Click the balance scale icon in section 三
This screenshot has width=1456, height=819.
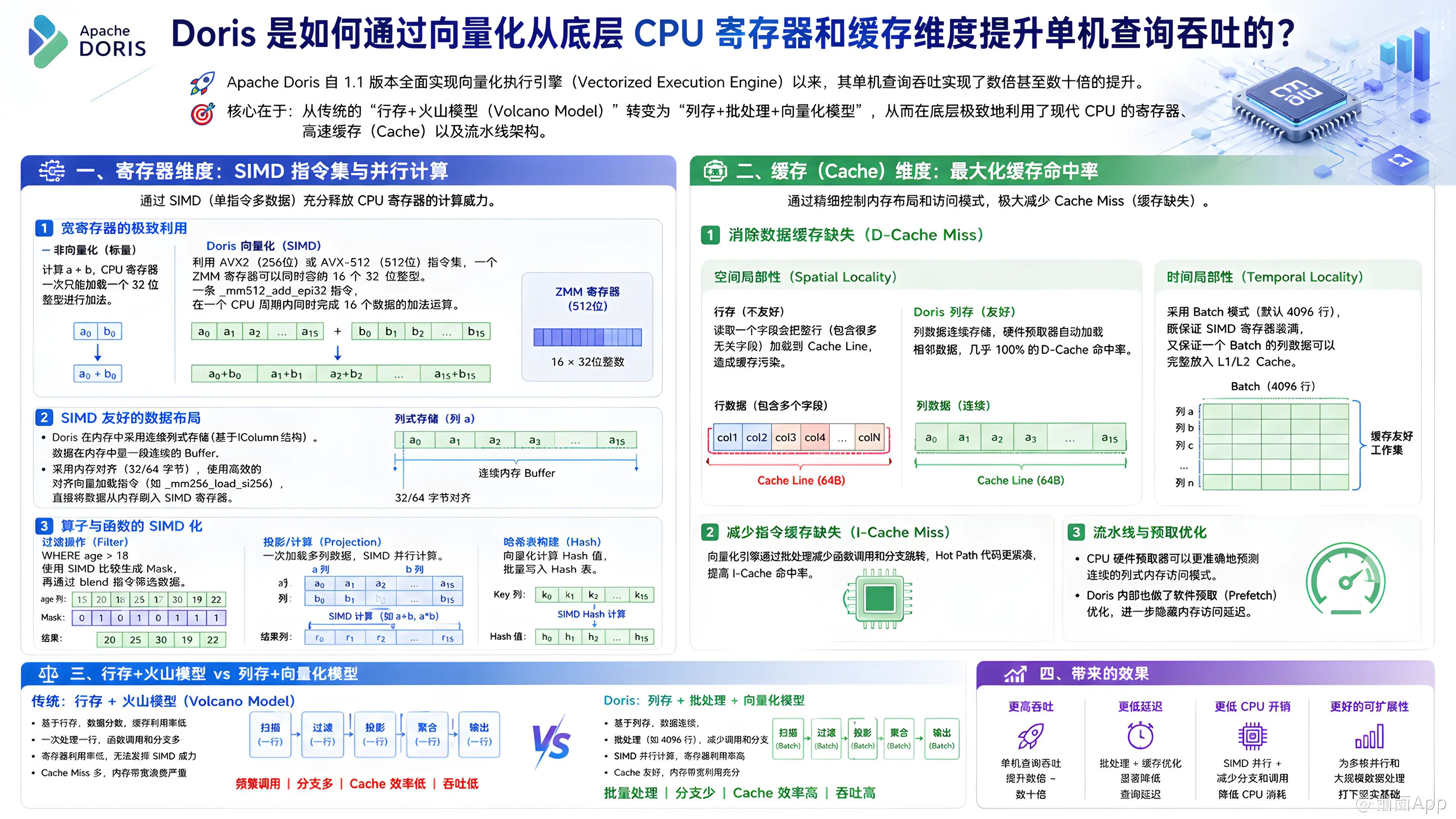pos(49,674)
